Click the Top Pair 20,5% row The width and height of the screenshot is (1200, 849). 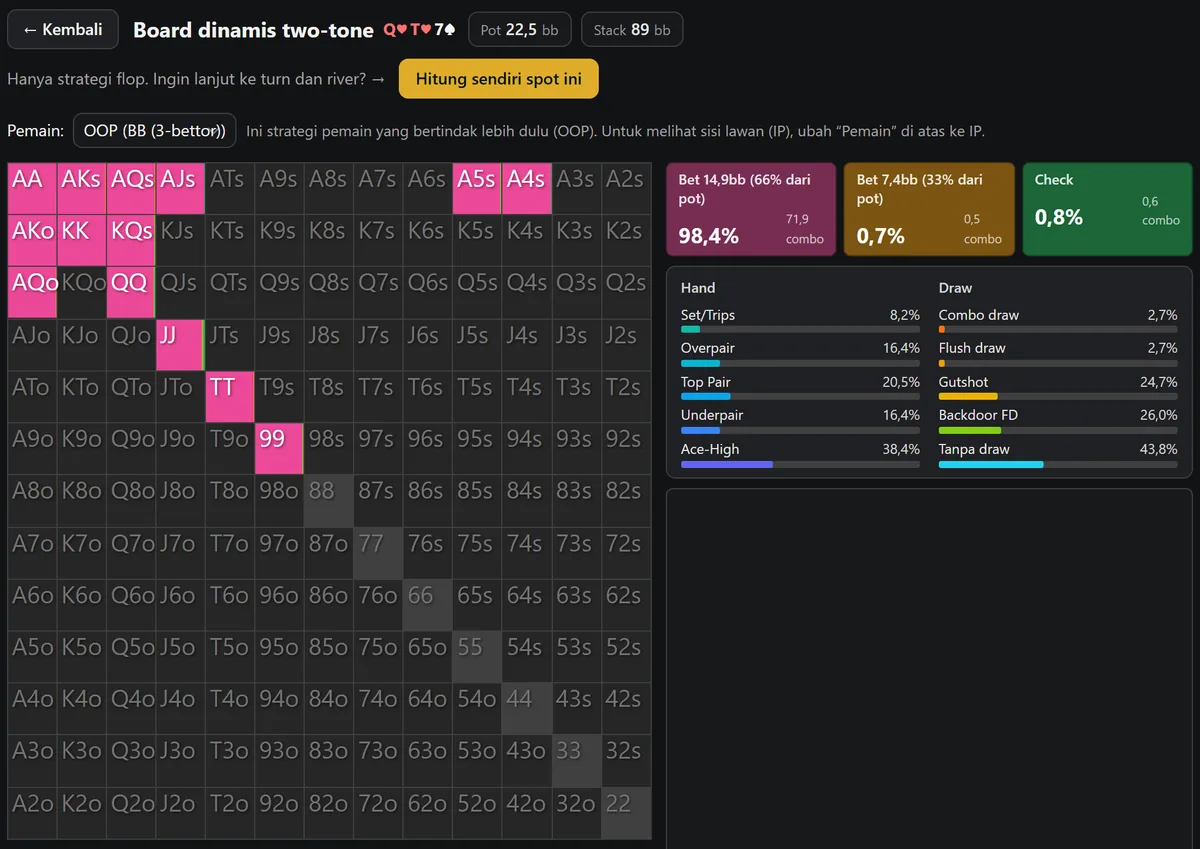point(800,388)
